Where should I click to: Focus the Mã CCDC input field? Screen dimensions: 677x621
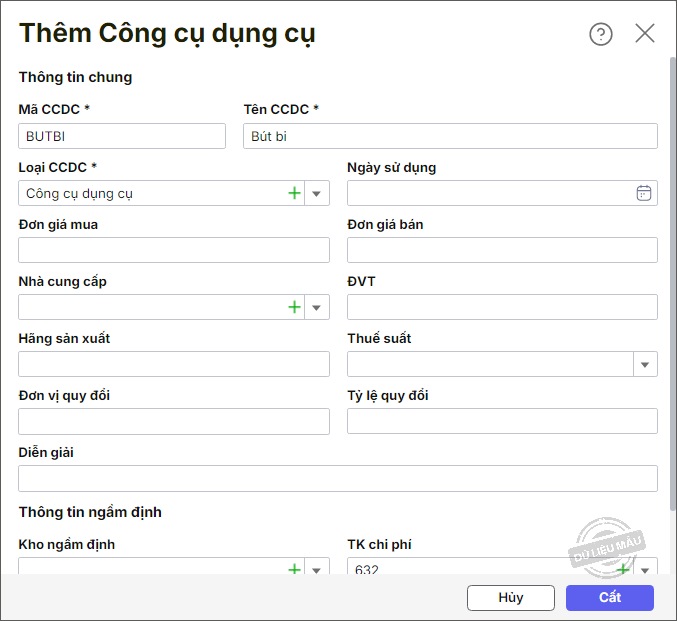point(122,136)
